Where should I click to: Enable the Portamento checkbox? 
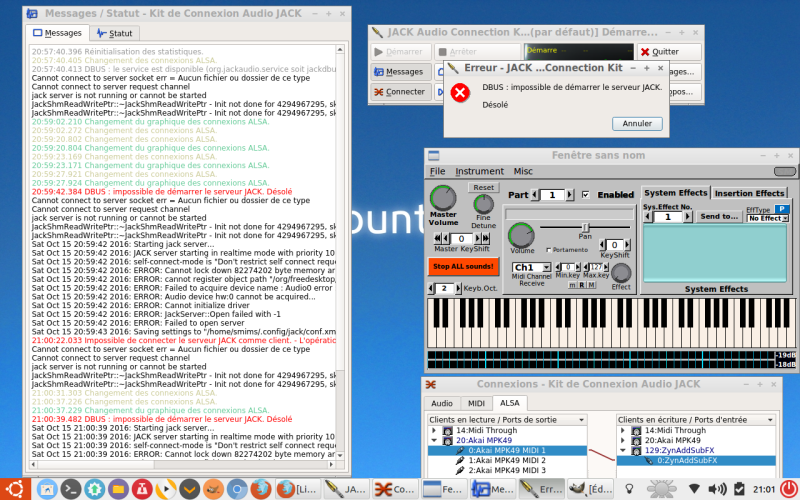click(551, 250)
